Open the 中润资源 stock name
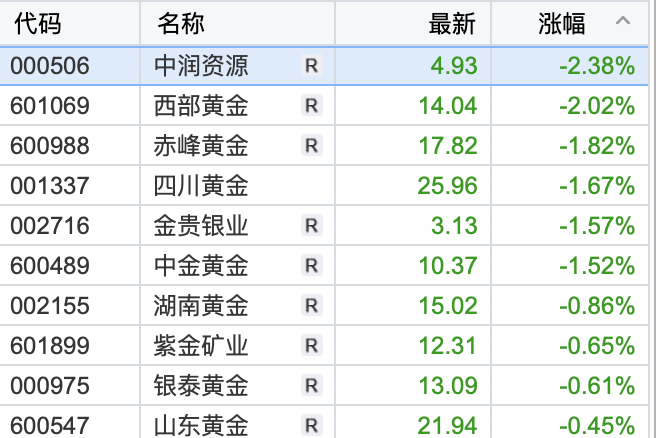This screenshot has width=656, height=438. click(x=201, y=66)
